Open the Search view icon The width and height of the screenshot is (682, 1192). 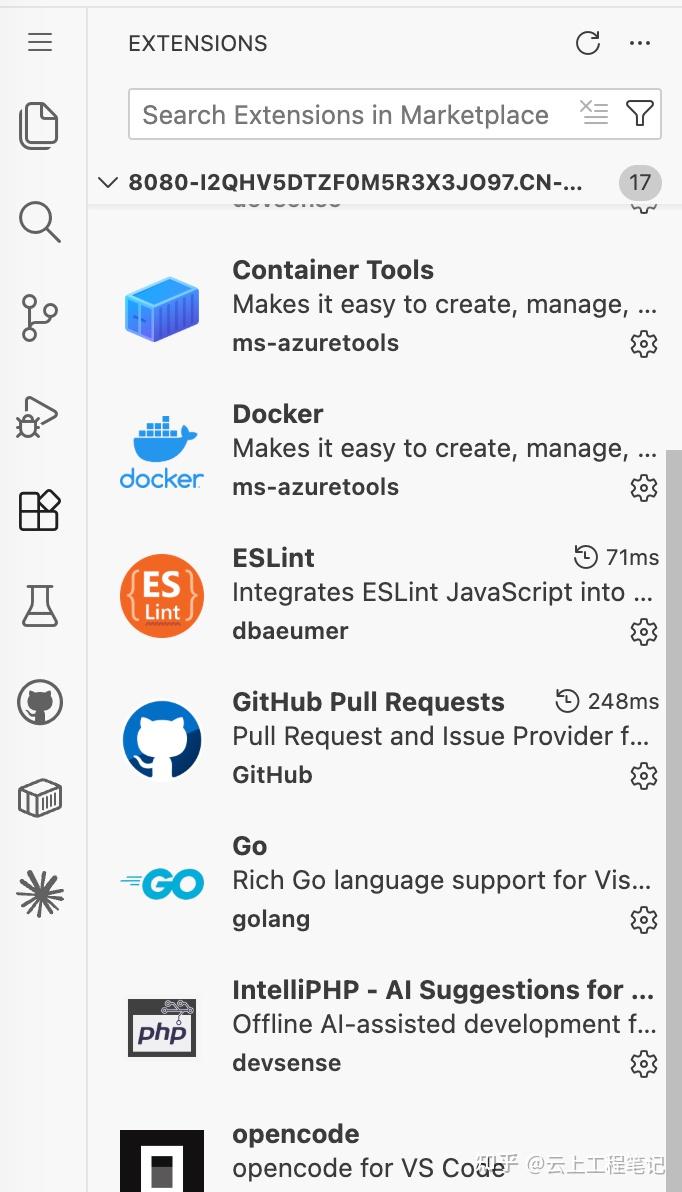click(x=39, y=221)
